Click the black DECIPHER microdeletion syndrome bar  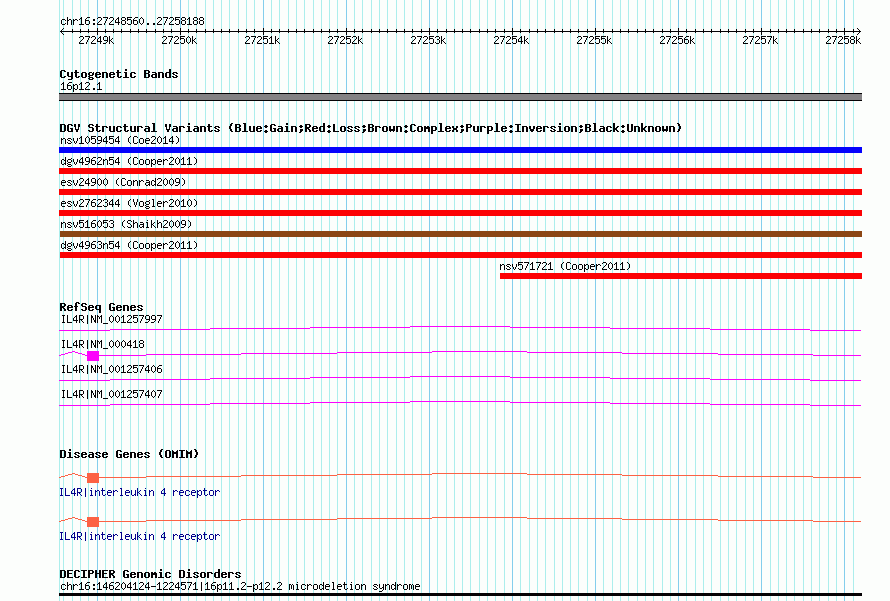point(460,595)
